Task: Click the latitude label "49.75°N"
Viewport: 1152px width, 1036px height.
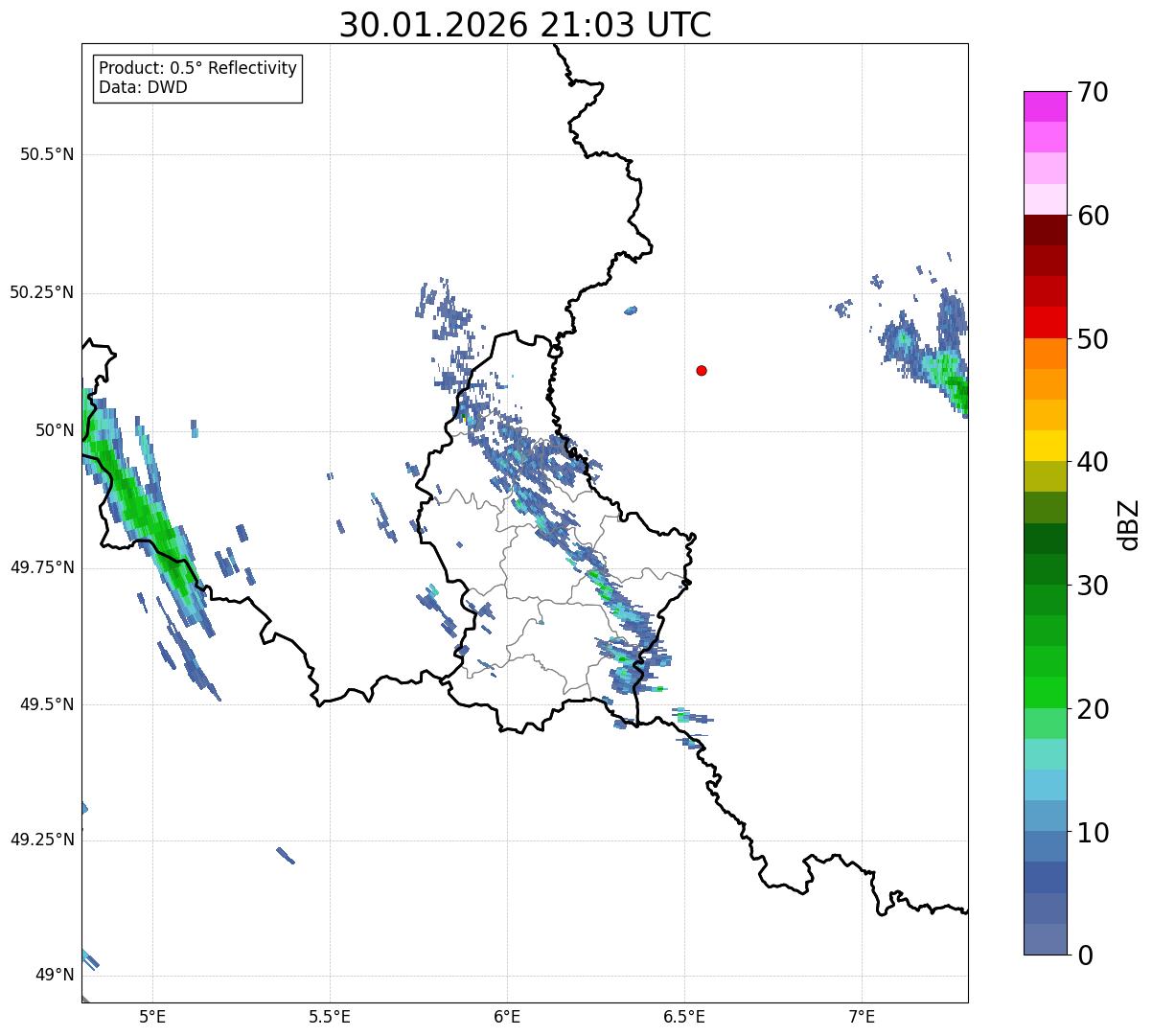Action: (42, 567)
